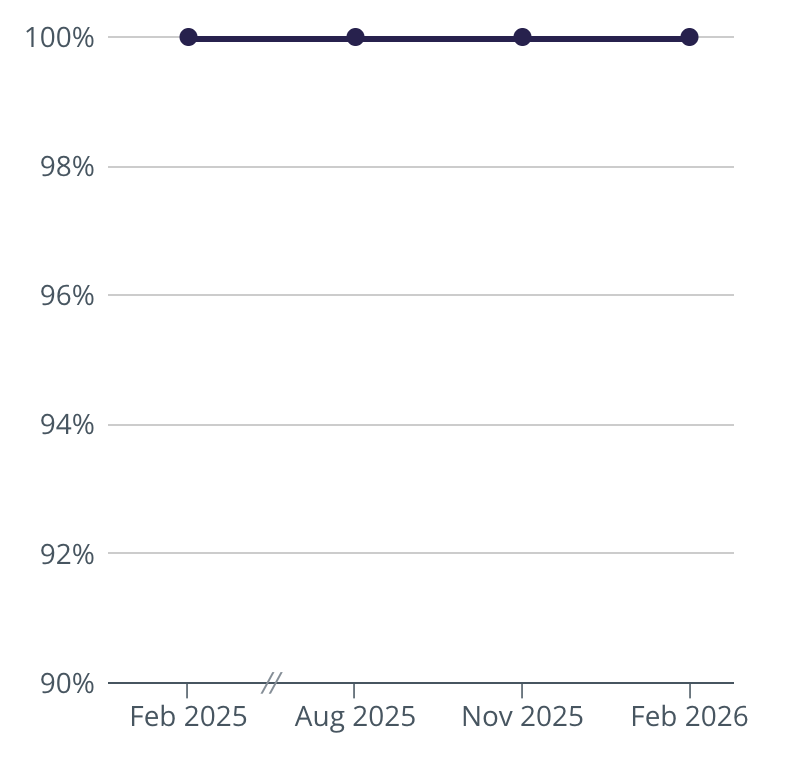Click the x-axis tick mark above Feb 2026
This screenshot has height=770, width=788.
click(x=689, y=690)
